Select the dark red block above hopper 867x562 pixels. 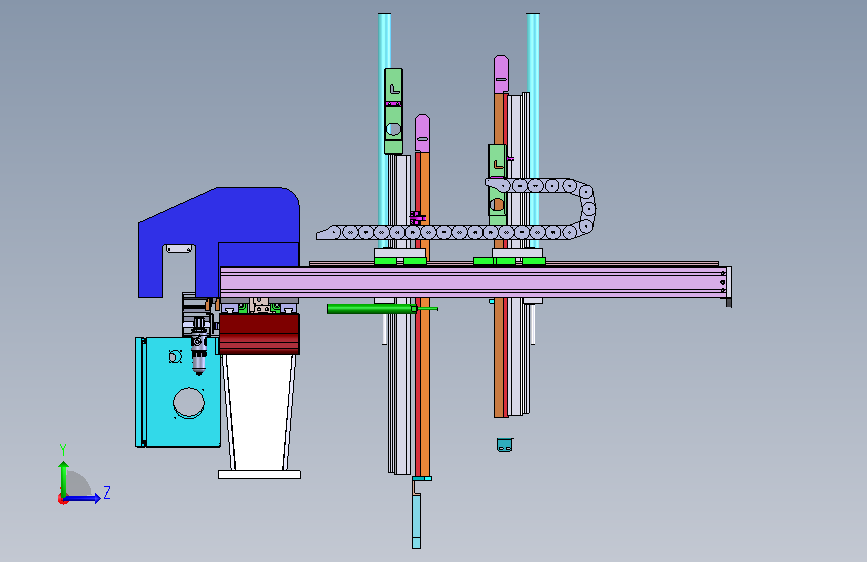point(259,334)
